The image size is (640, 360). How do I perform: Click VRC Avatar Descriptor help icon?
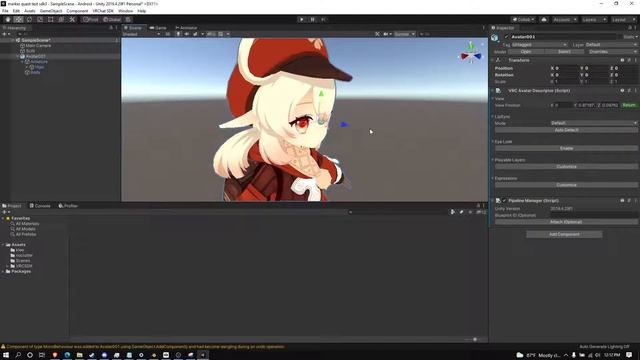pyautogui.click(x=622, y=91)
